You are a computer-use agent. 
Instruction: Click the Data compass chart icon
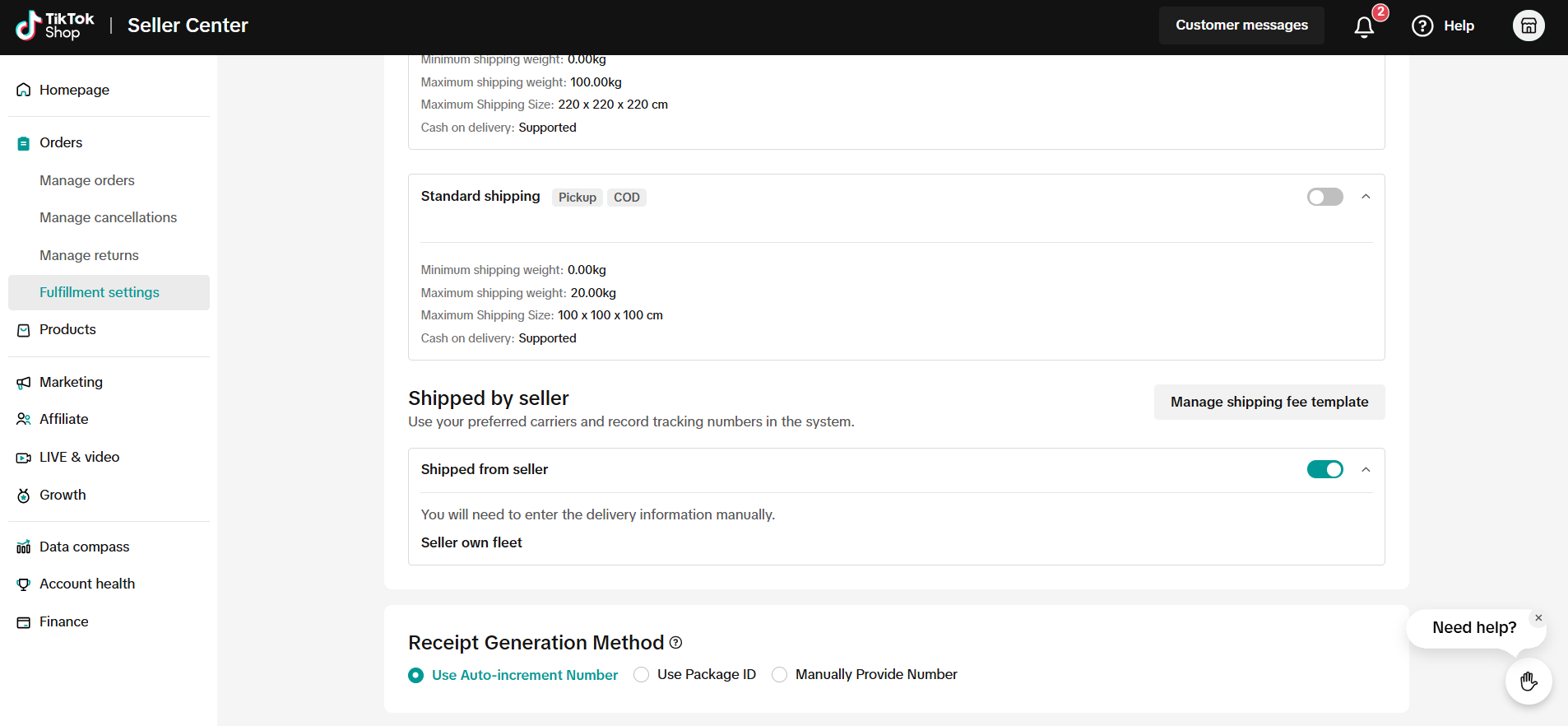pyautogui.click(x=24, y=547)
